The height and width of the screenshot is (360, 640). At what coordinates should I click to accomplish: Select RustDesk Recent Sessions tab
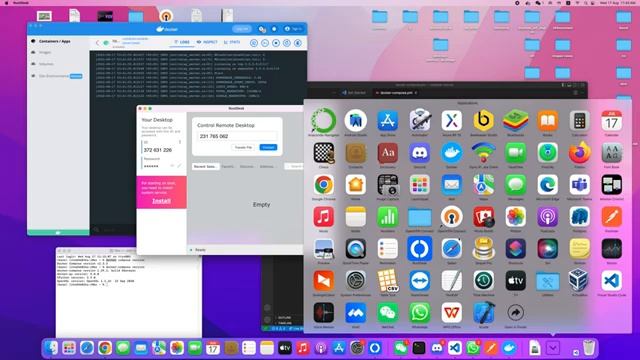tap(205, 167)
